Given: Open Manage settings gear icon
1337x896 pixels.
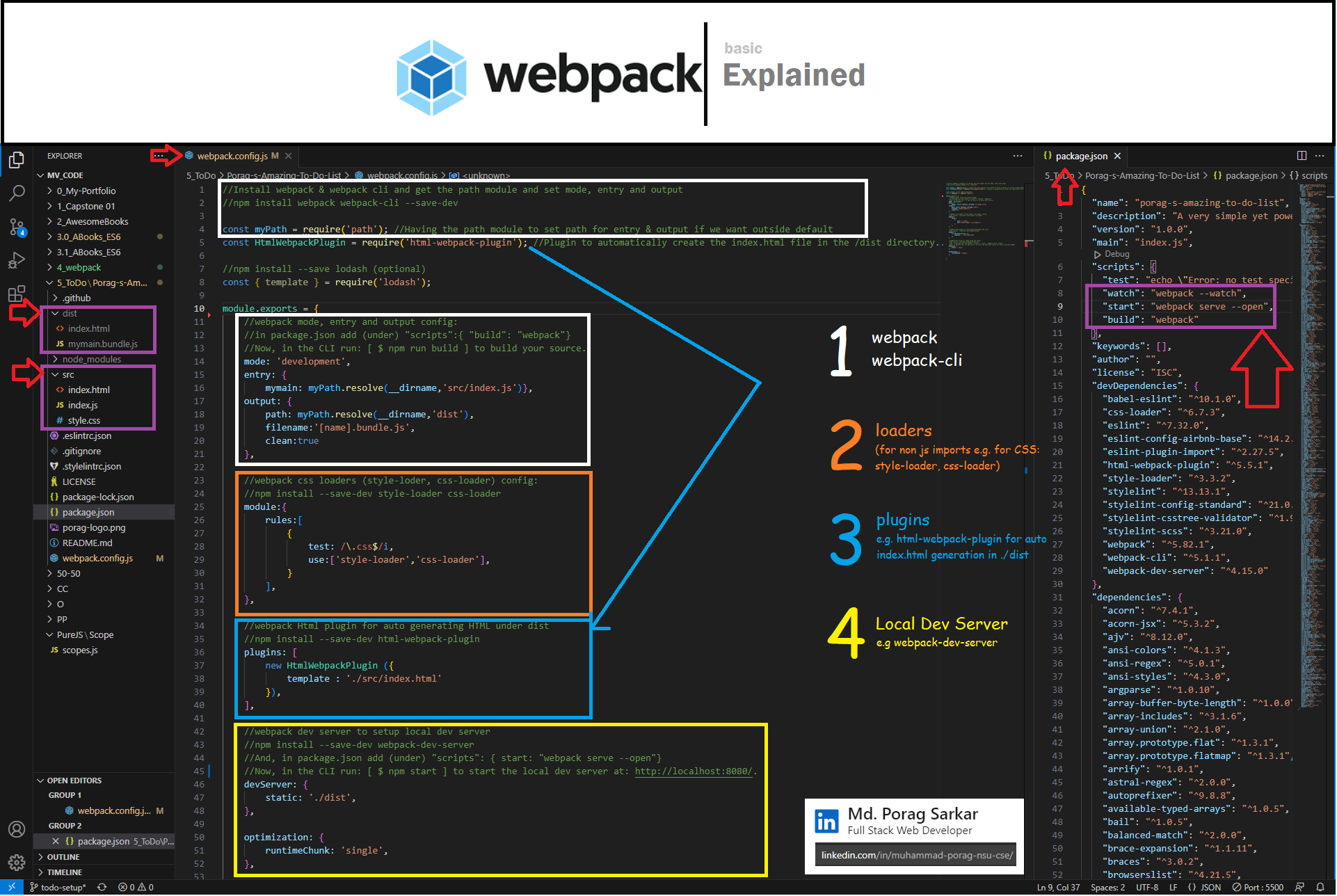Looking at the screenshot, I should point(17,863).
